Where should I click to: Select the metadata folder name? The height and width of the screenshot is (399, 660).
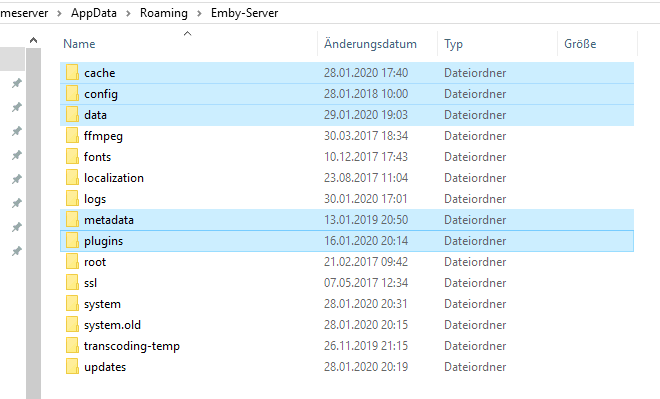[109, 220]
